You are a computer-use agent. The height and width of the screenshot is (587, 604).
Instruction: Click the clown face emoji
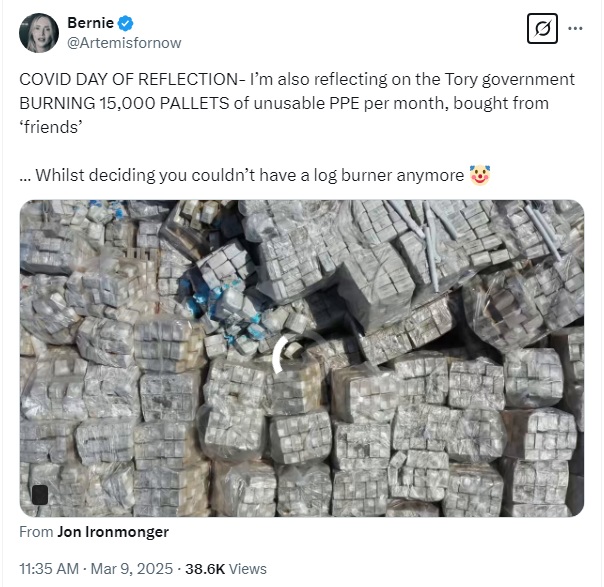pos(480,175)
